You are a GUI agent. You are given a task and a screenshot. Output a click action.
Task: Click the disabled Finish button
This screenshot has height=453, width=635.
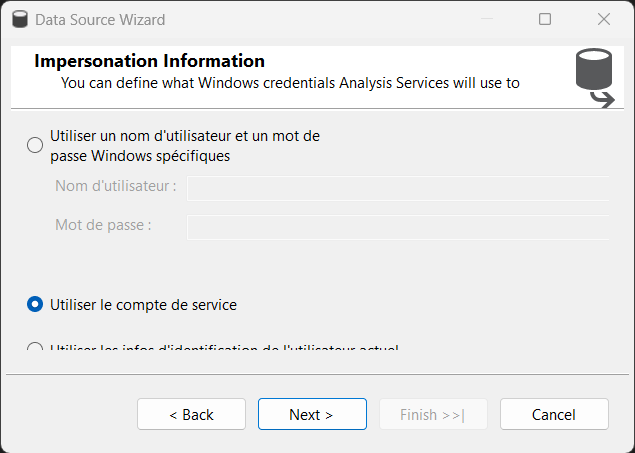coord(433,414)
